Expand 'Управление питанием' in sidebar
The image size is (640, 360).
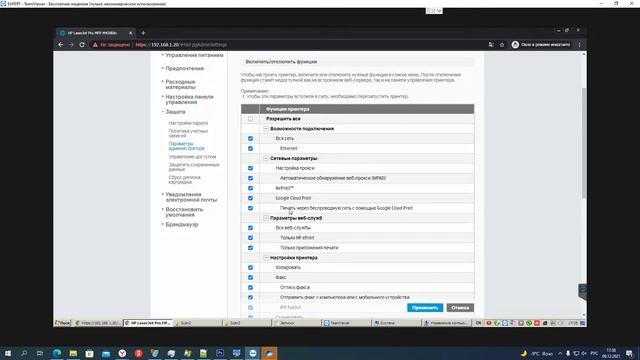click(194, 55)
